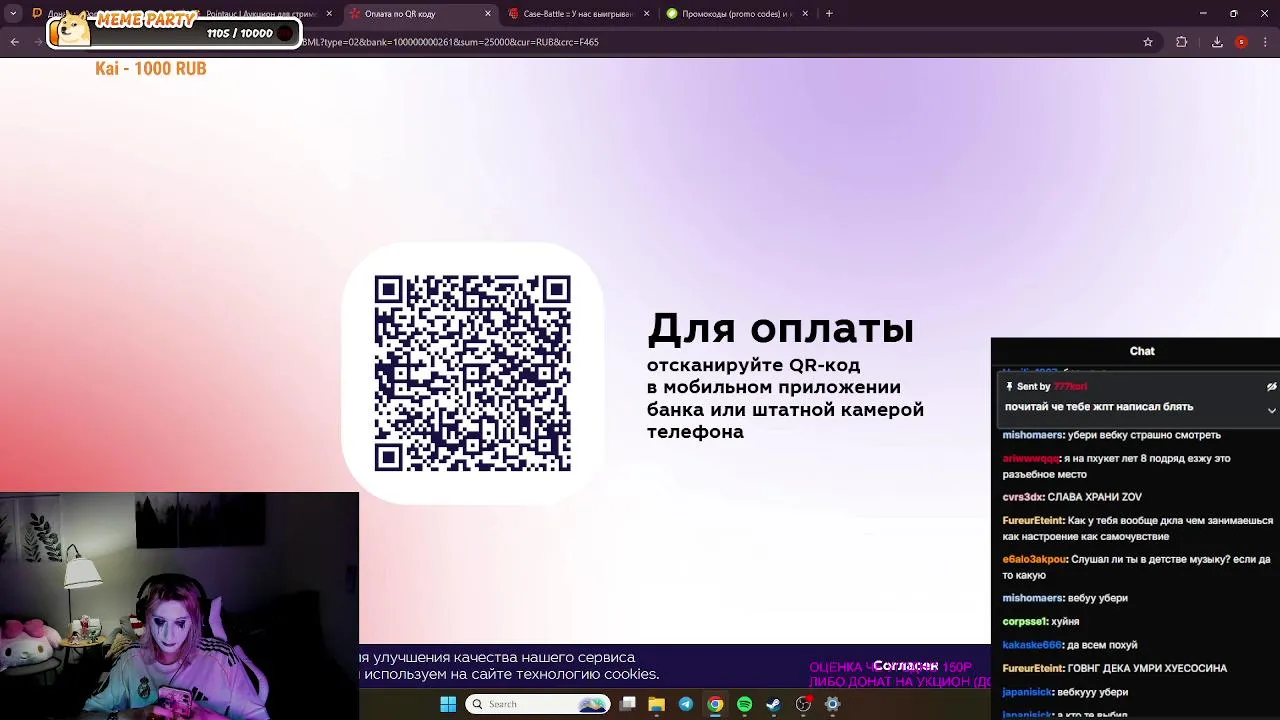Click username 'mishomaers' on 'убери вебку' message
Screen dimensions: 1280x720
(x=1033, y=435)
